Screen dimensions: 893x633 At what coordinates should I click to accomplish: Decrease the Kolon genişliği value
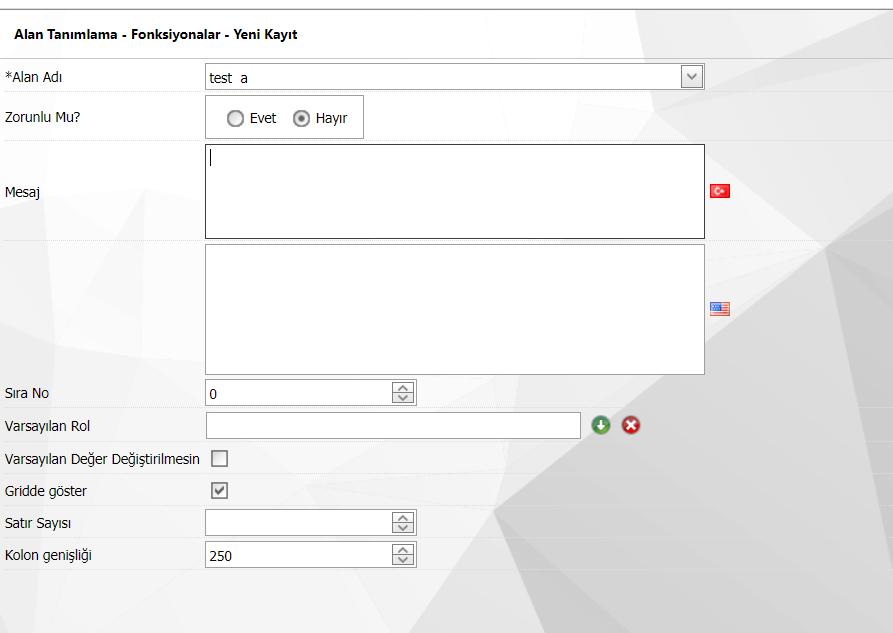(403, 560)
